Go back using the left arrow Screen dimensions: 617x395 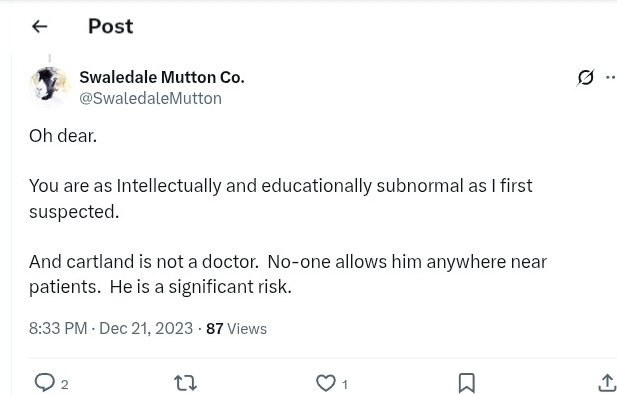(40, 27)
